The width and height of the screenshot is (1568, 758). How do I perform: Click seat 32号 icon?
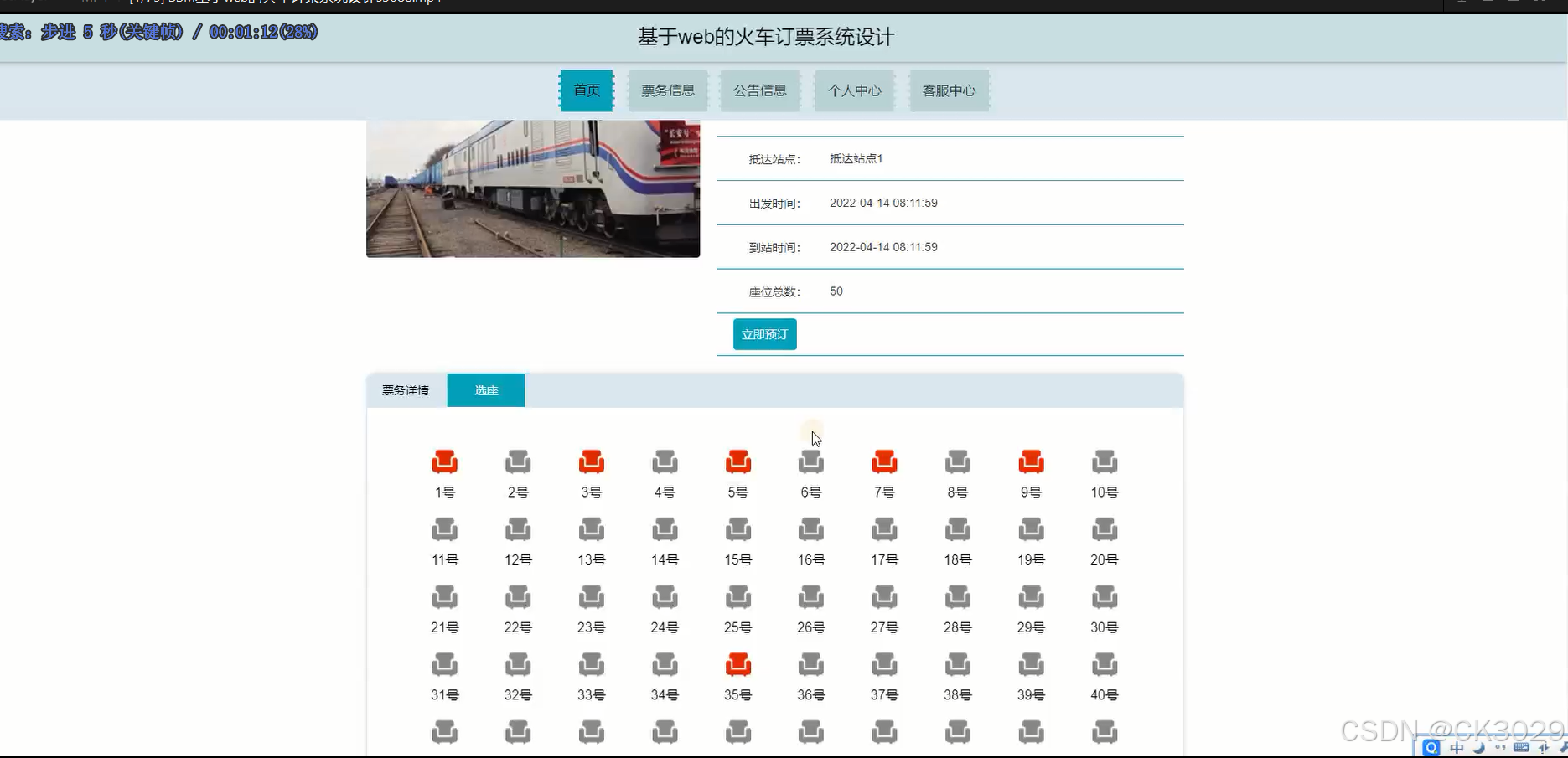[x=518, y=665]
